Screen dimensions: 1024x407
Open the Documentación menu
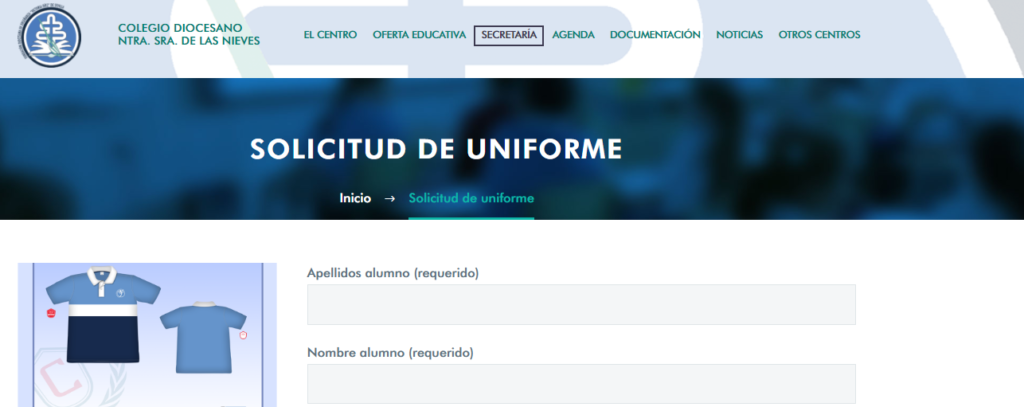click(x=655, y=35)
